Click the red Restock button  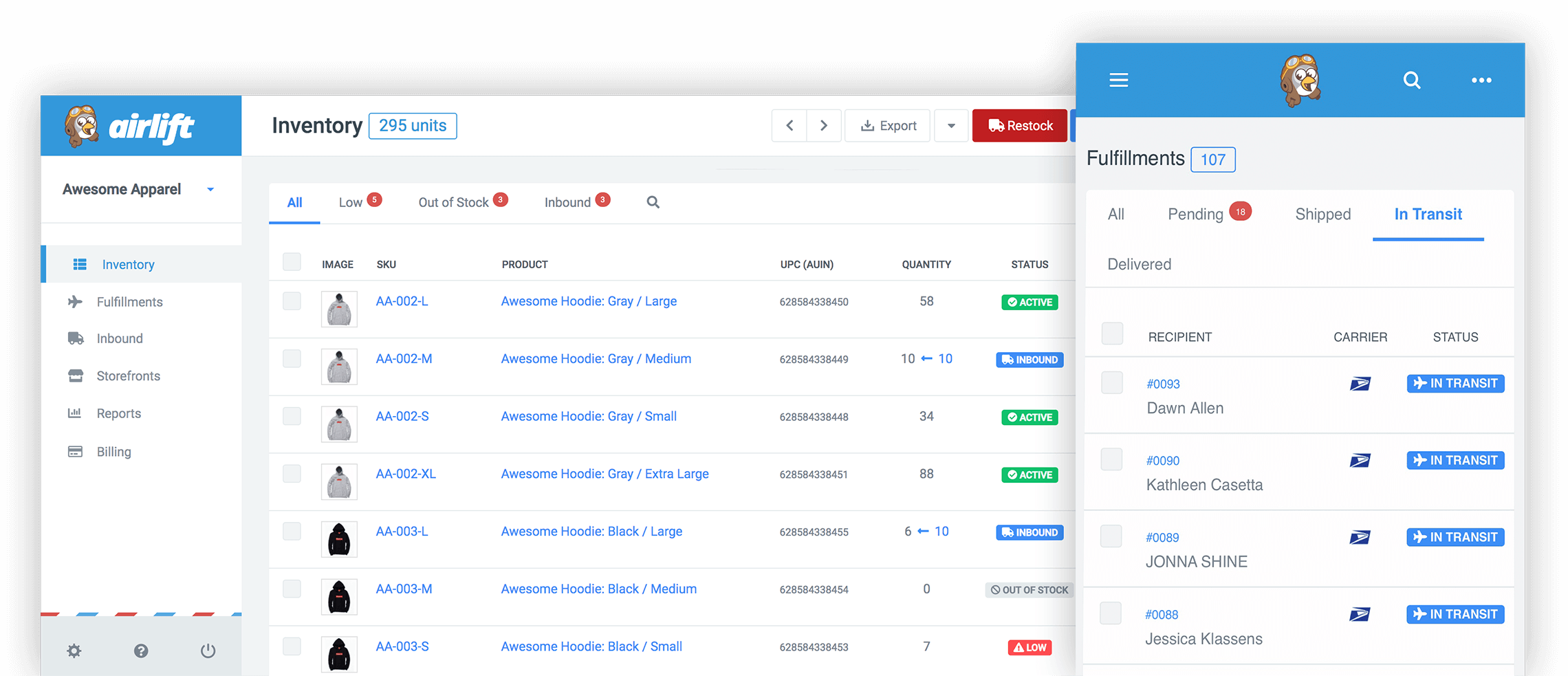click(1020, 126)
